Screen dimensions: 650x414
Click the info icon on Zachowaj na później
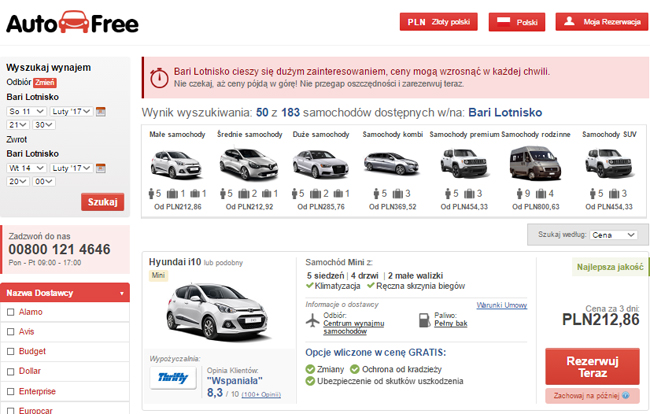(626, 395)
